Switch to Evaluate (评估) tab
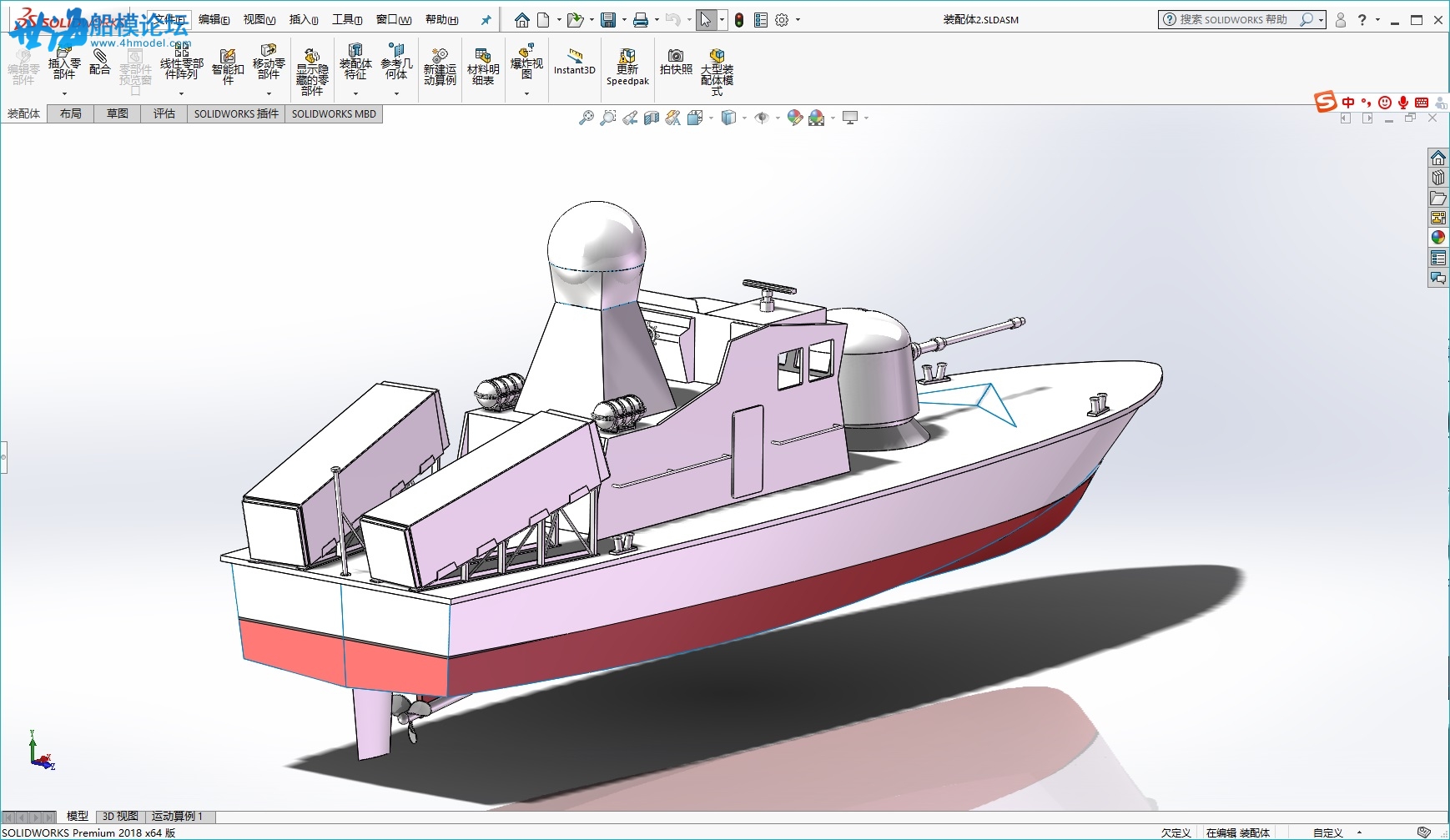This screenshot has width=1450, height=840. 164,114
